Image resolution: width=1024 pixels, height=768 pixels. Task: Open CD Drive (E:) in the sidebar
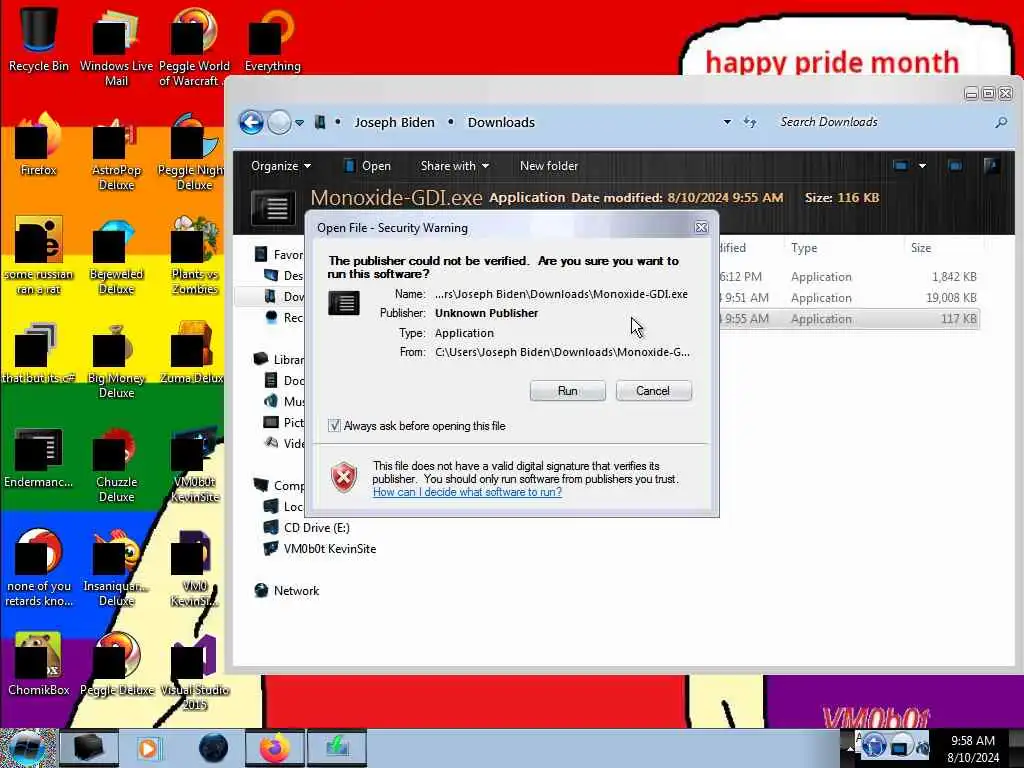(306, 528)
